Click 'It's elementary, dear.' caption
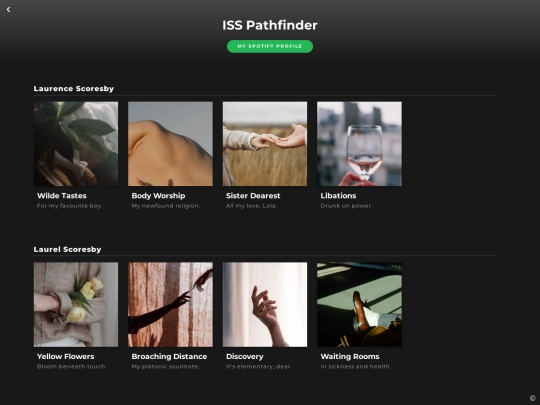 coord(259,366)
